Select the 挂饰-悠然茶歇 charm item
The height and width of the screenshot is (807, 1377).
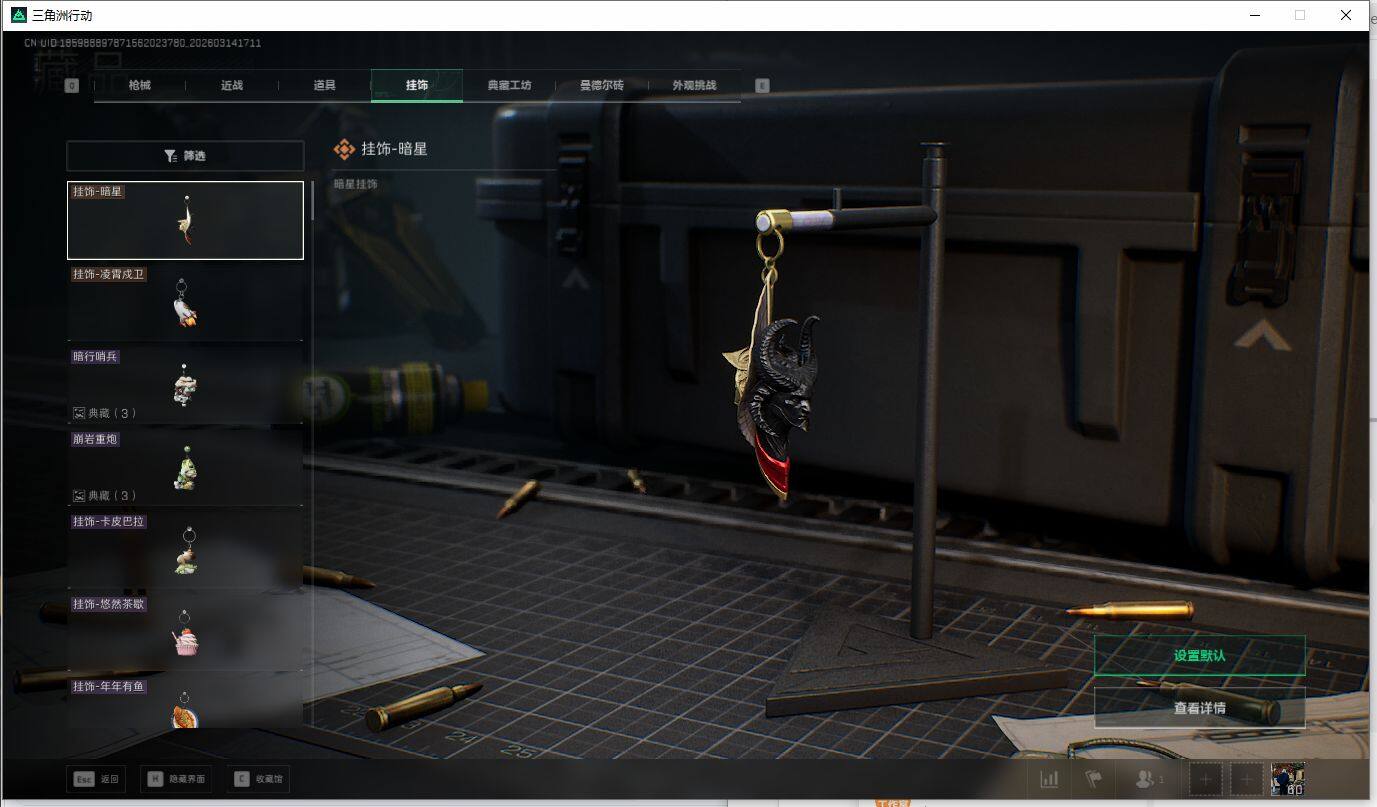tap(185, 631)
